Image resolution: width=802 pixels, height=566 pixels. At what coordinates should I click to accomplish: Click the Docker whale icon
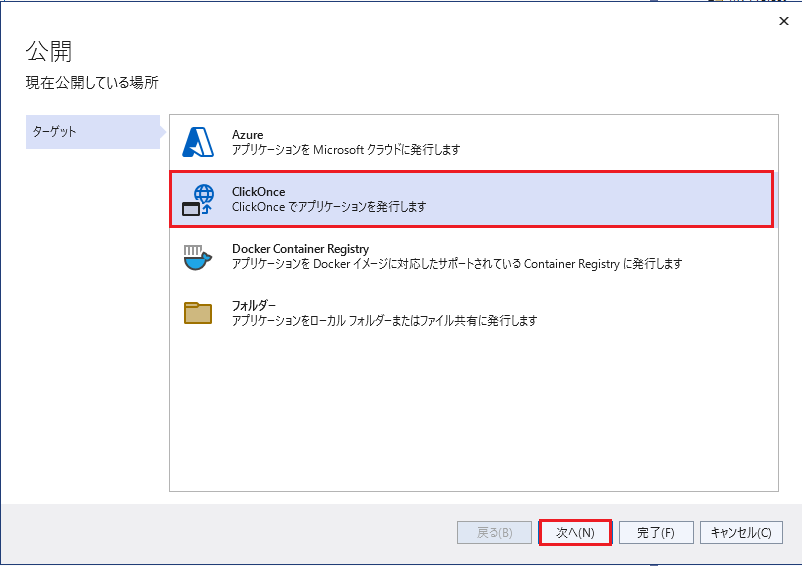(197, 257)
